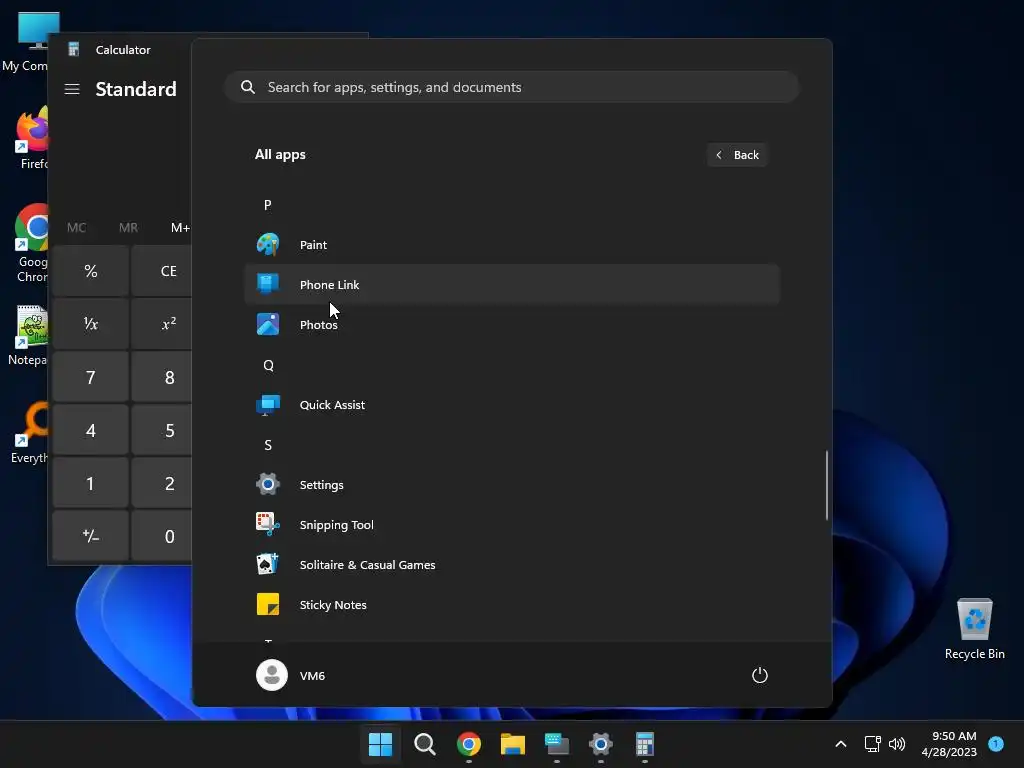Click the Back button in All apps

pos(737,155)
